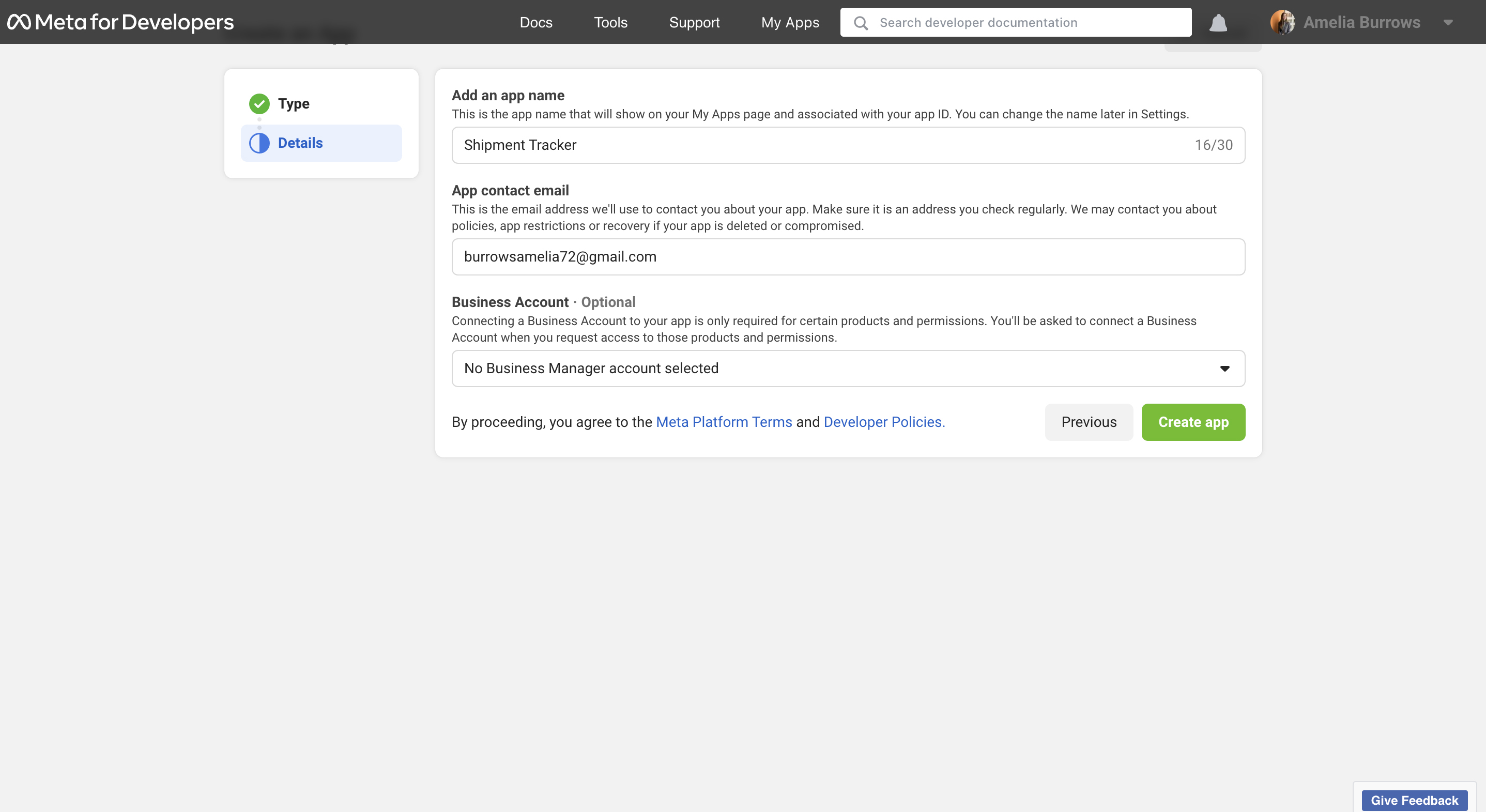Image resolution: width=1486 pixels, height=812 pixels.
Task: Click the Meta for Developers logo
Action: [119, 22]
